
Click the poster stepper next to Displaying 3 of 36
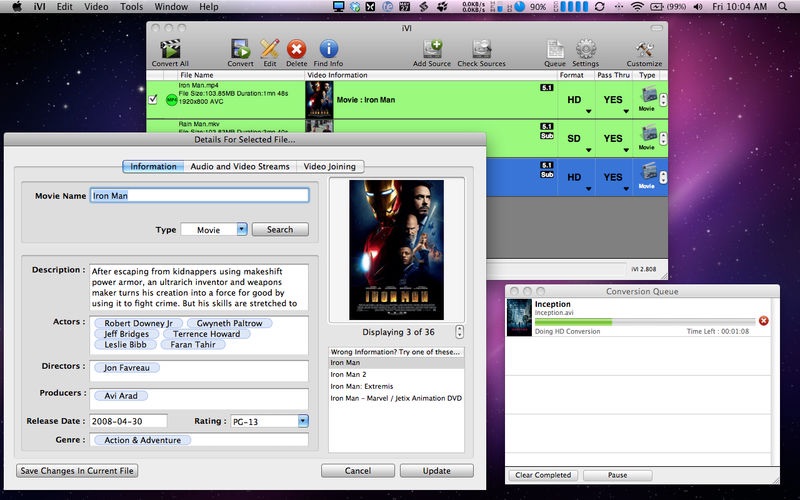click(x=459, y=332)
